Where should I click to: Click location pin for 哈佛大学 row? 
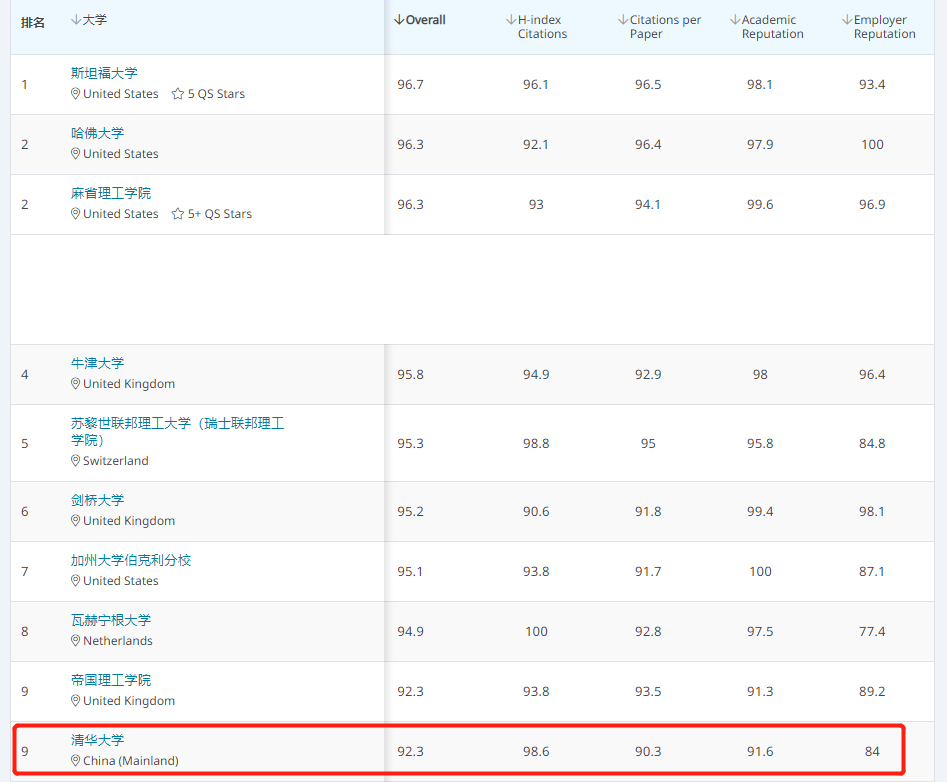coord(75,153)
